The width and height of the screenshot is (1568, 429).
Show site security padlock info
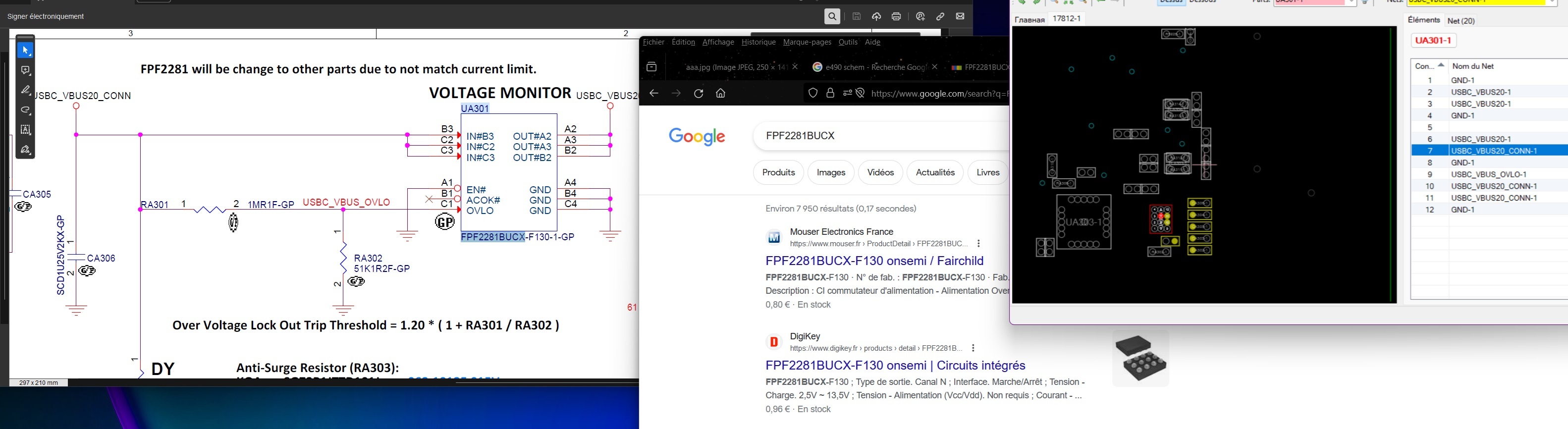click(830, 93)
